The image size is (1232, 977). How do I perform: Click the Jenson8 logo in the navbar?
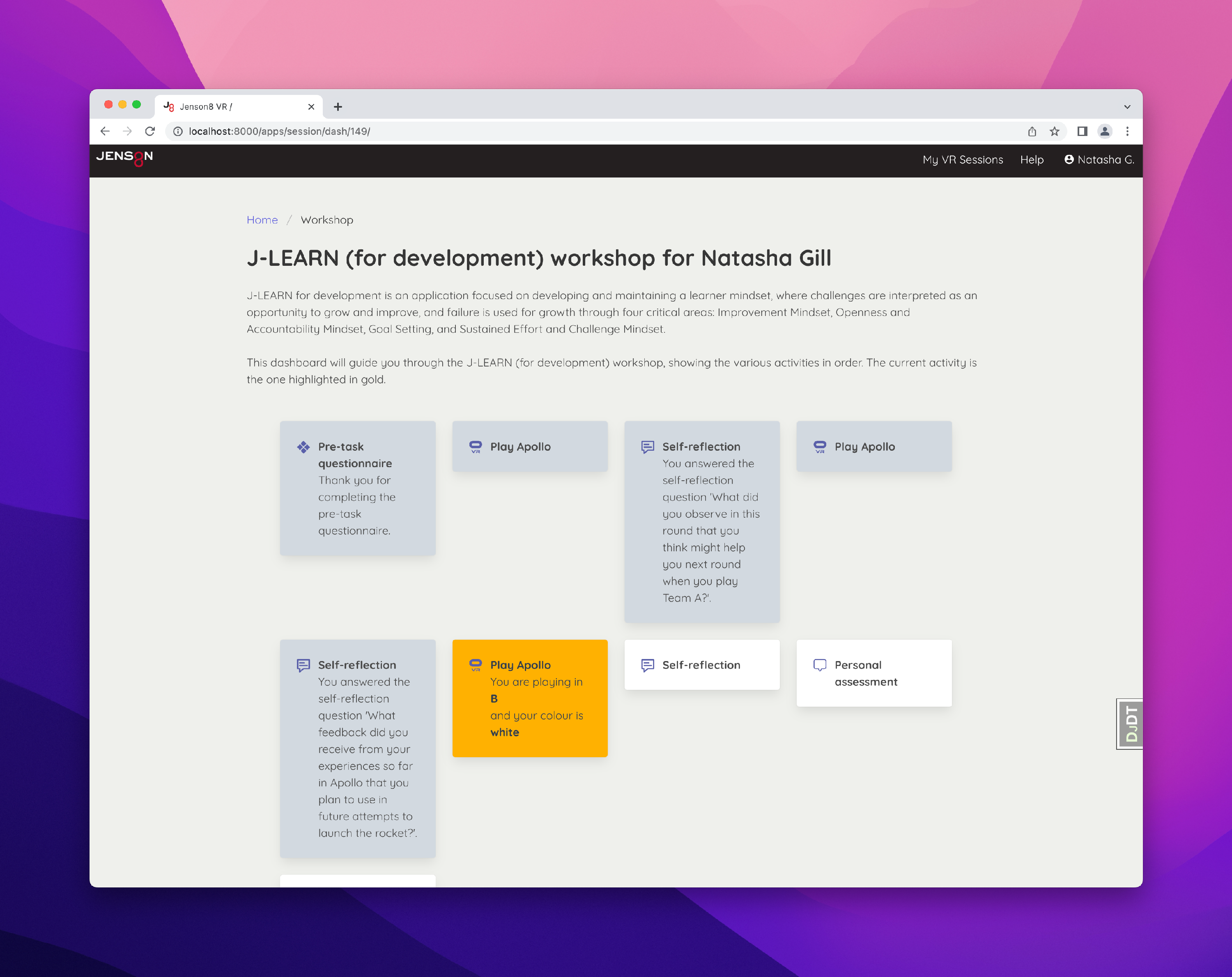(x=124, y=158)
